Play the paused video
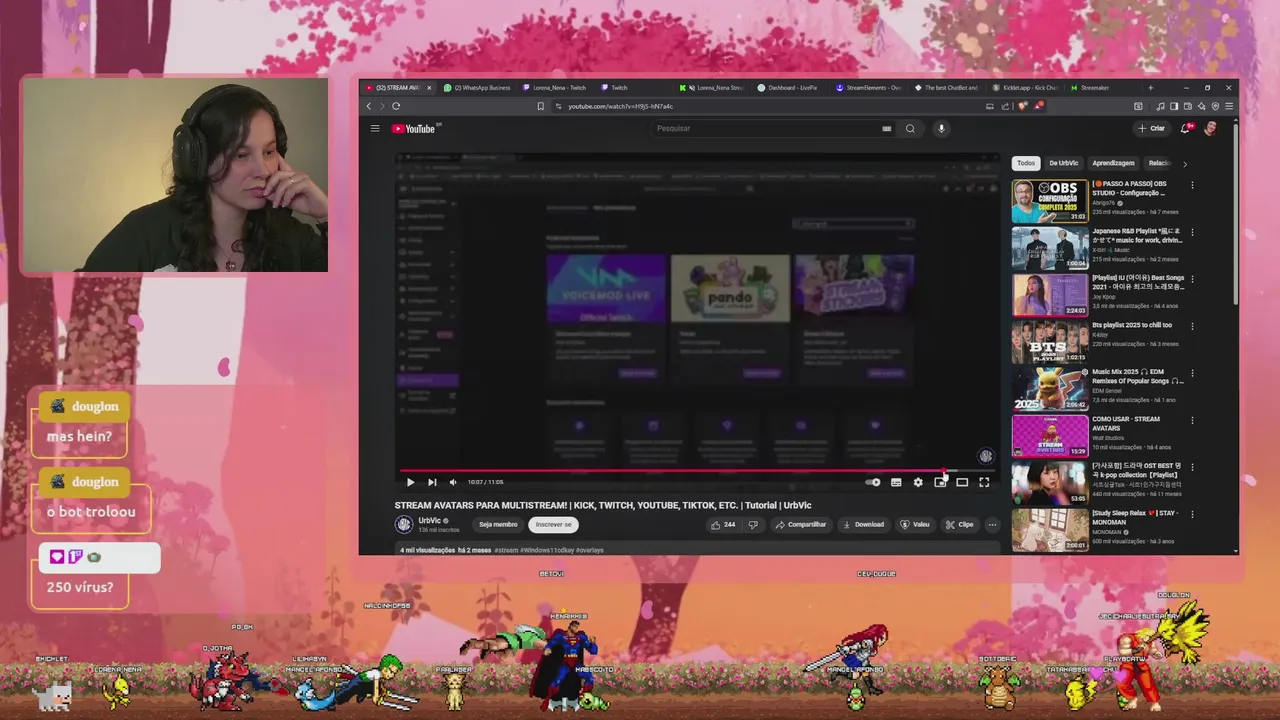Screen dimensions: 1280x720 click(410, 482)
